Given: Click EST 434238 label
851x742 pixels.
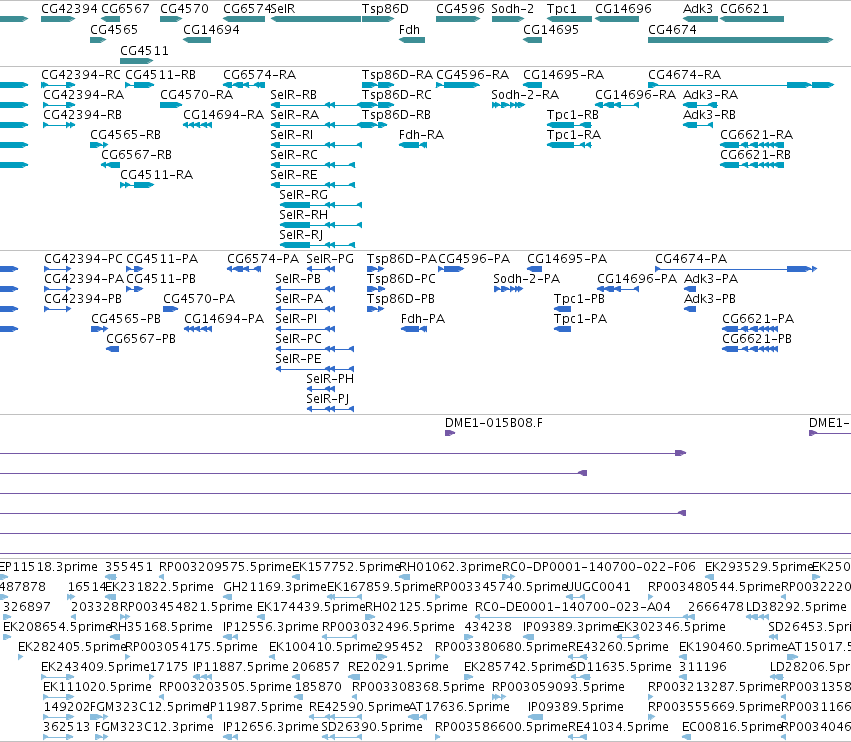Looking at the screenshot, I should tap(488, 627).
